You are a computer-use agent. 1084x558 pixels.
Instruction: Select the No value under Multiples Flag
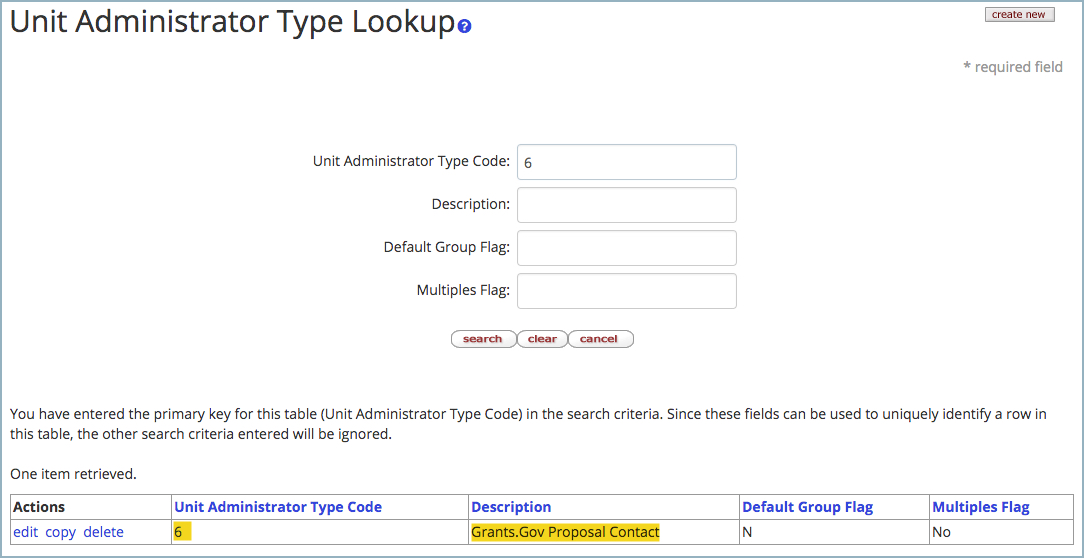[x=942, y=532]
